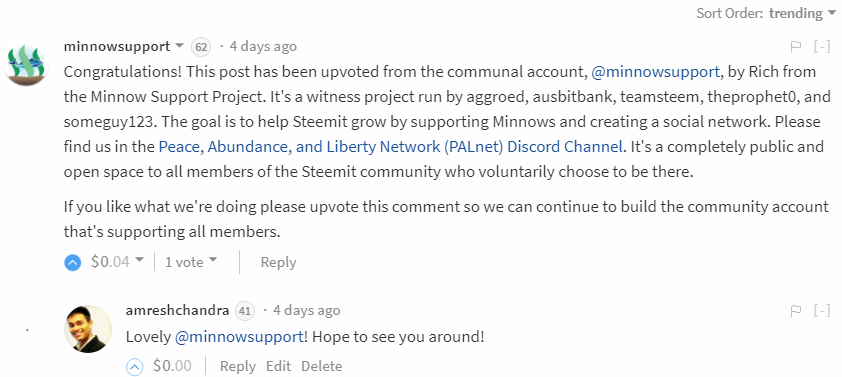Upvote the minnowsupport comment
The height and width of the screenshot is (377, 842).
pyautogui.click(x=72, y=263)
